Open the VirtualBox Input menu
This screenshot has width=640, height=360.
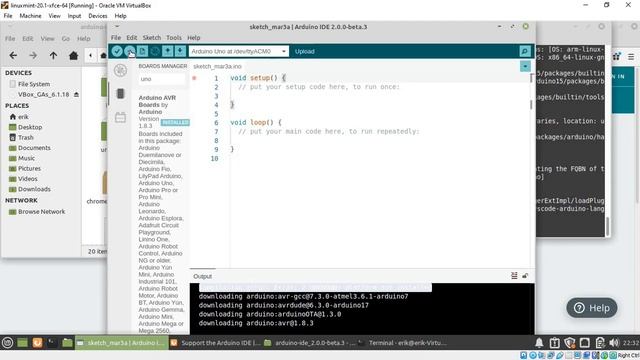point(74,16)
